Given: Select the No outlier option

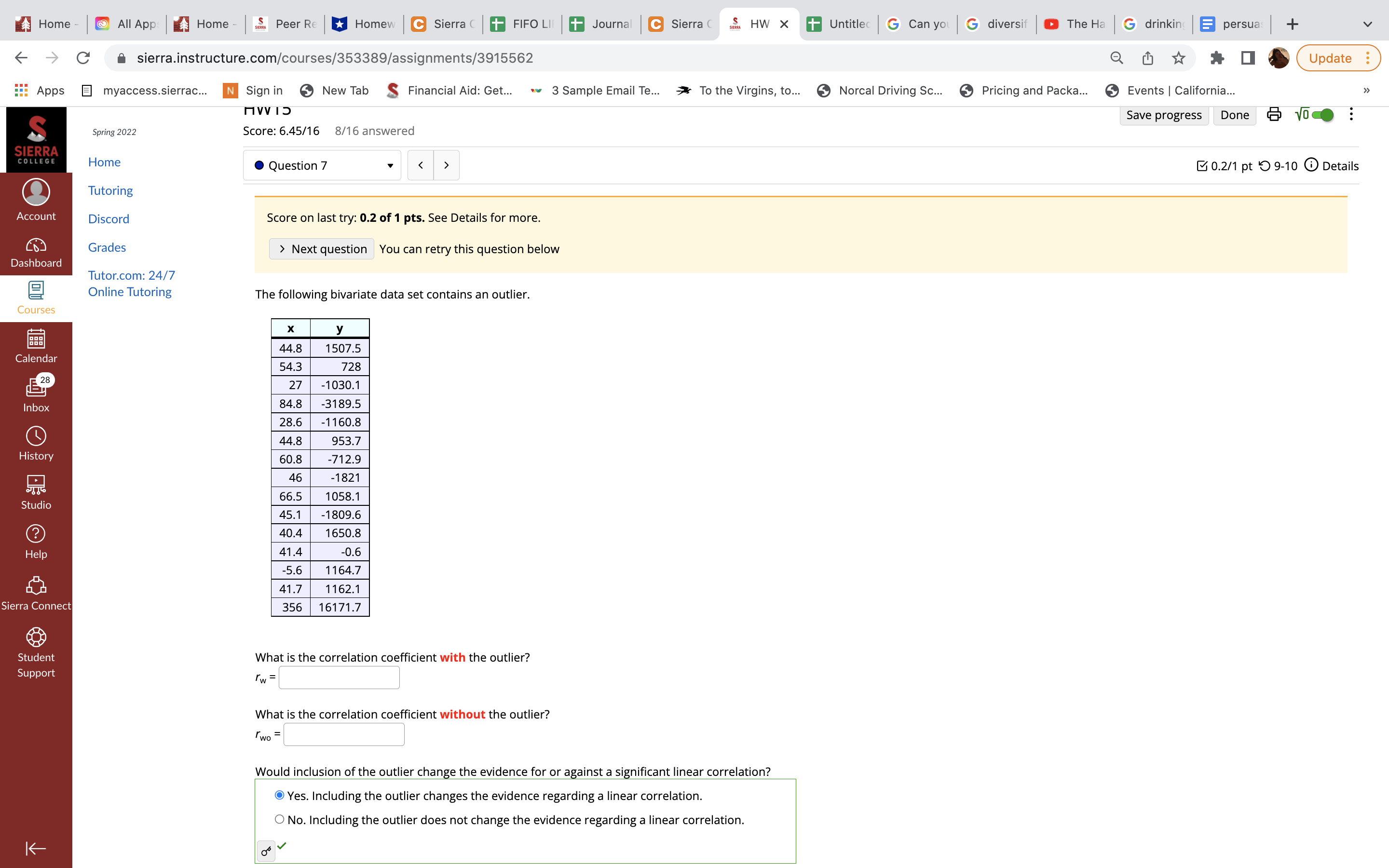Looking at the screenshot, I should [x=280, y=819].
